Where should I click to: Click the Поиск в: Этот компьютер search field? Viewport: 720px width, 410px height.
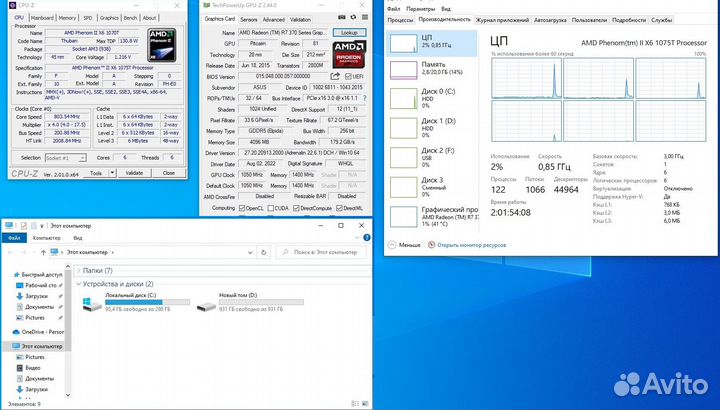pyautogui.click(x=321, y=253)
